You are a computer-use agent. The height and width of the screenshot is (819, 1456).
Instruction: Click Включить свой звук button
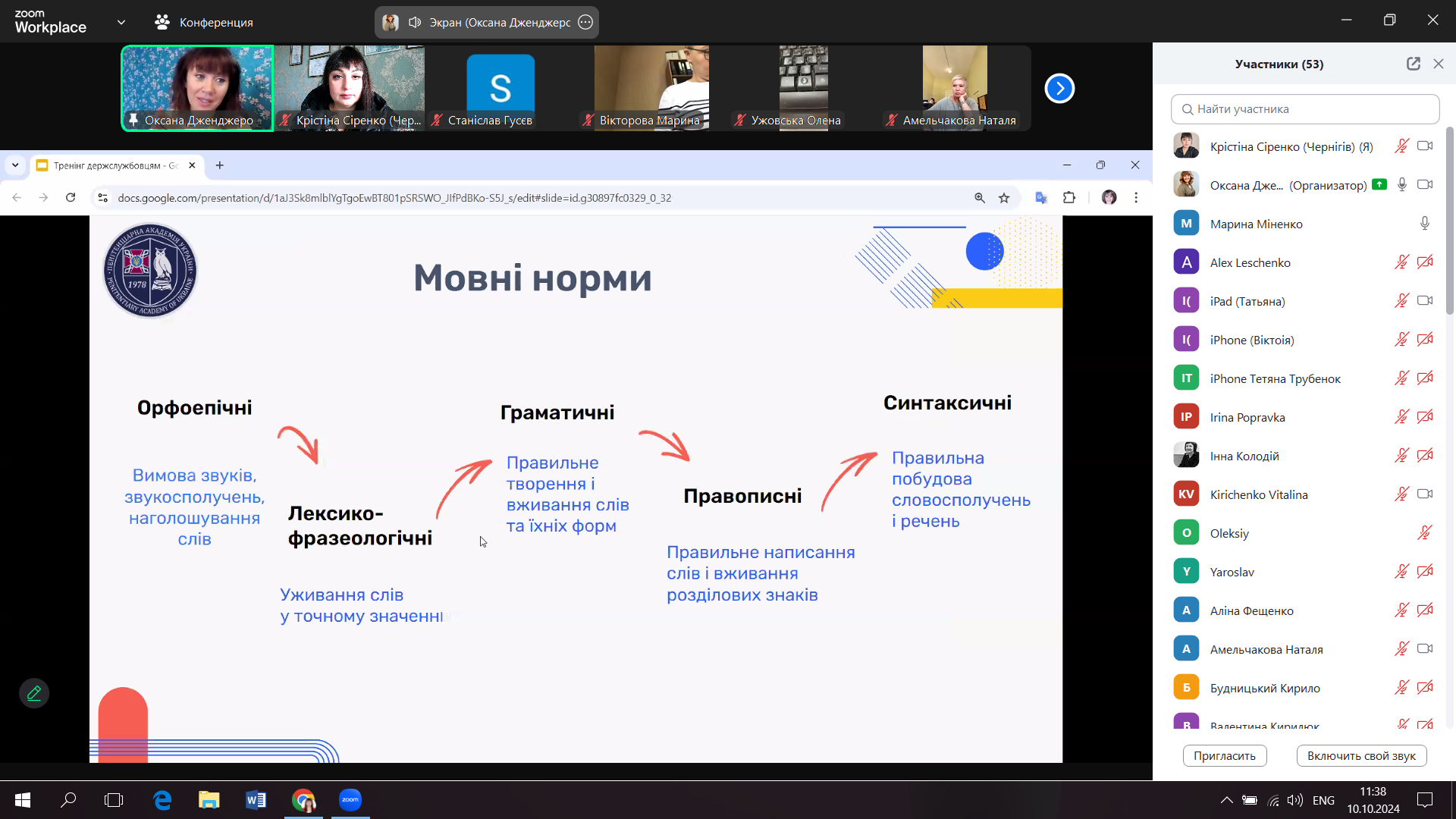1361,756
